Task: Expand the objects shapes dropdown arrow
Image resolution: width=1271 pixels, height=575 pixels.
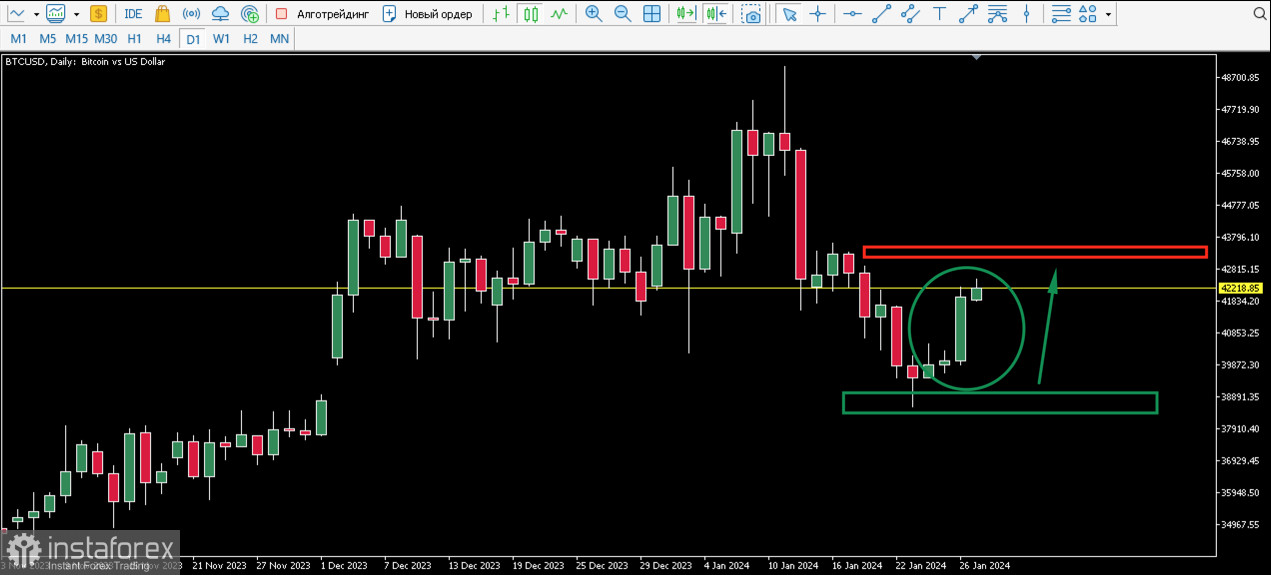Action: coord(1108,14)
